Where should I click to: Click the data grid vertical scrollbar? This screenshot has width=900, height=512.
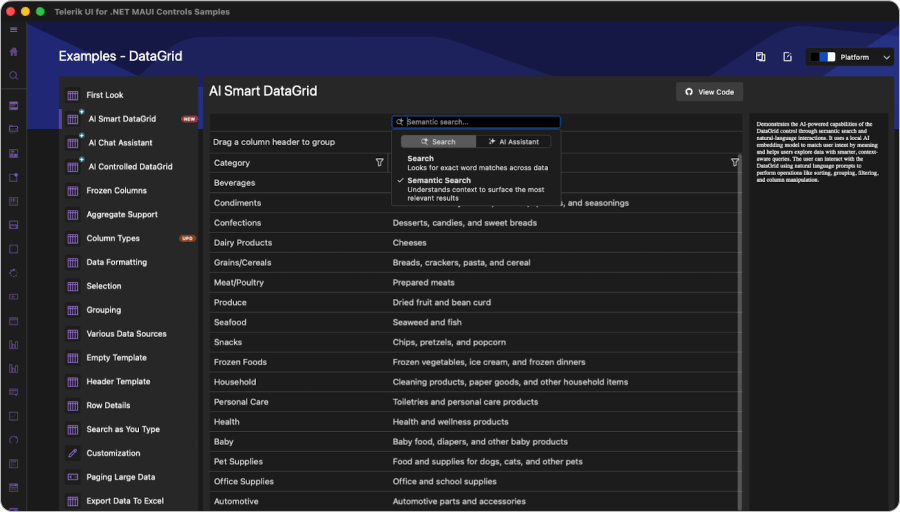pyautogui.click(x=739, y=333)
